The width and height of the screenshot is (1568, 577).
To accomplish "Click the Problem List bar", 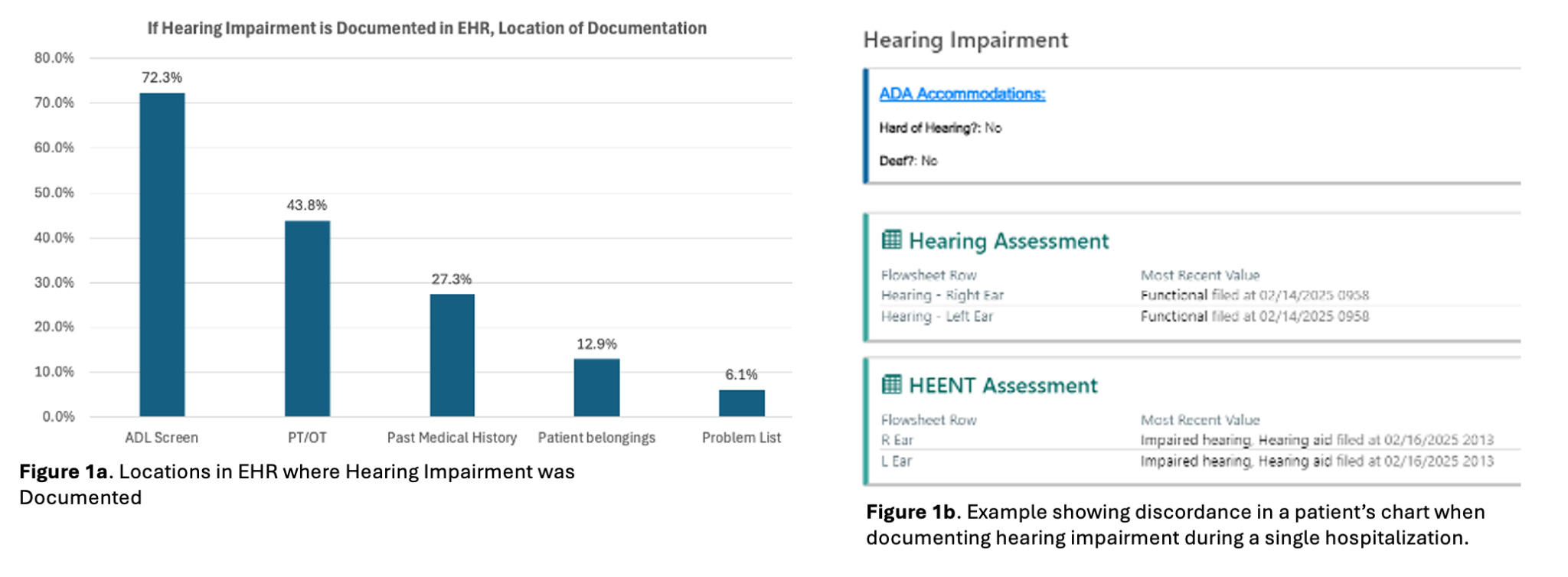I will pos(741,403).
